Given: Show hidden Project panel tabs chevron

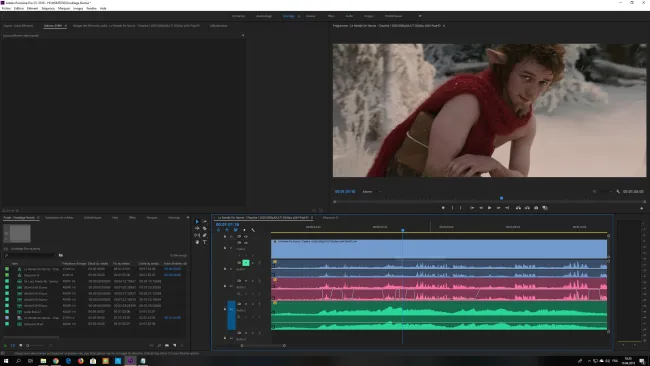Looking at the screenshot, I should tap(188, 218).
